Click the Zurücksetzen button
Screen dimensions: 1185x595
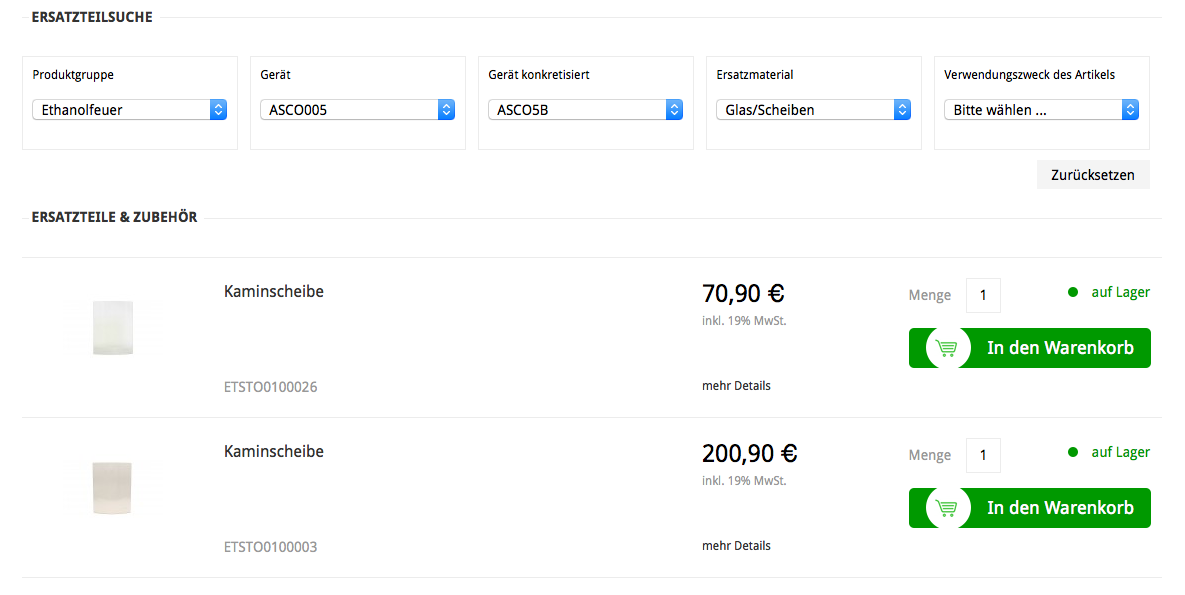coord(1093,175)
